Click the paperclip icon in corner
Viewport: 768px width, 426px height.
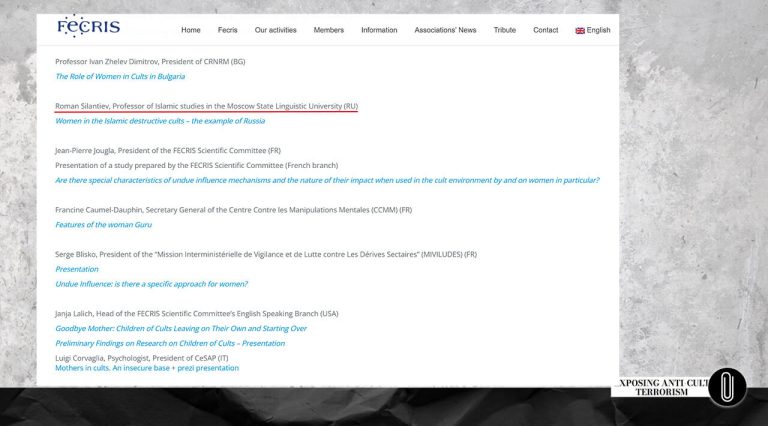click(727, 387)
